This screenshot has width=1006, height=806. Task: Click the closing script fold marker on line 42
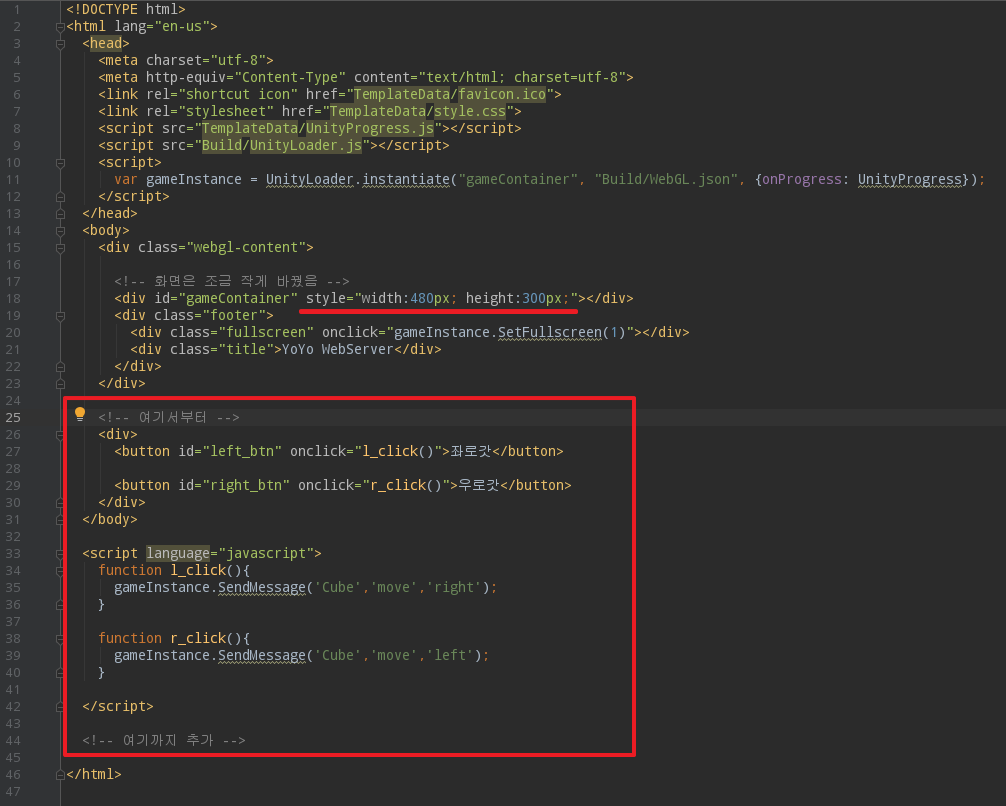[x=60, y=707]
